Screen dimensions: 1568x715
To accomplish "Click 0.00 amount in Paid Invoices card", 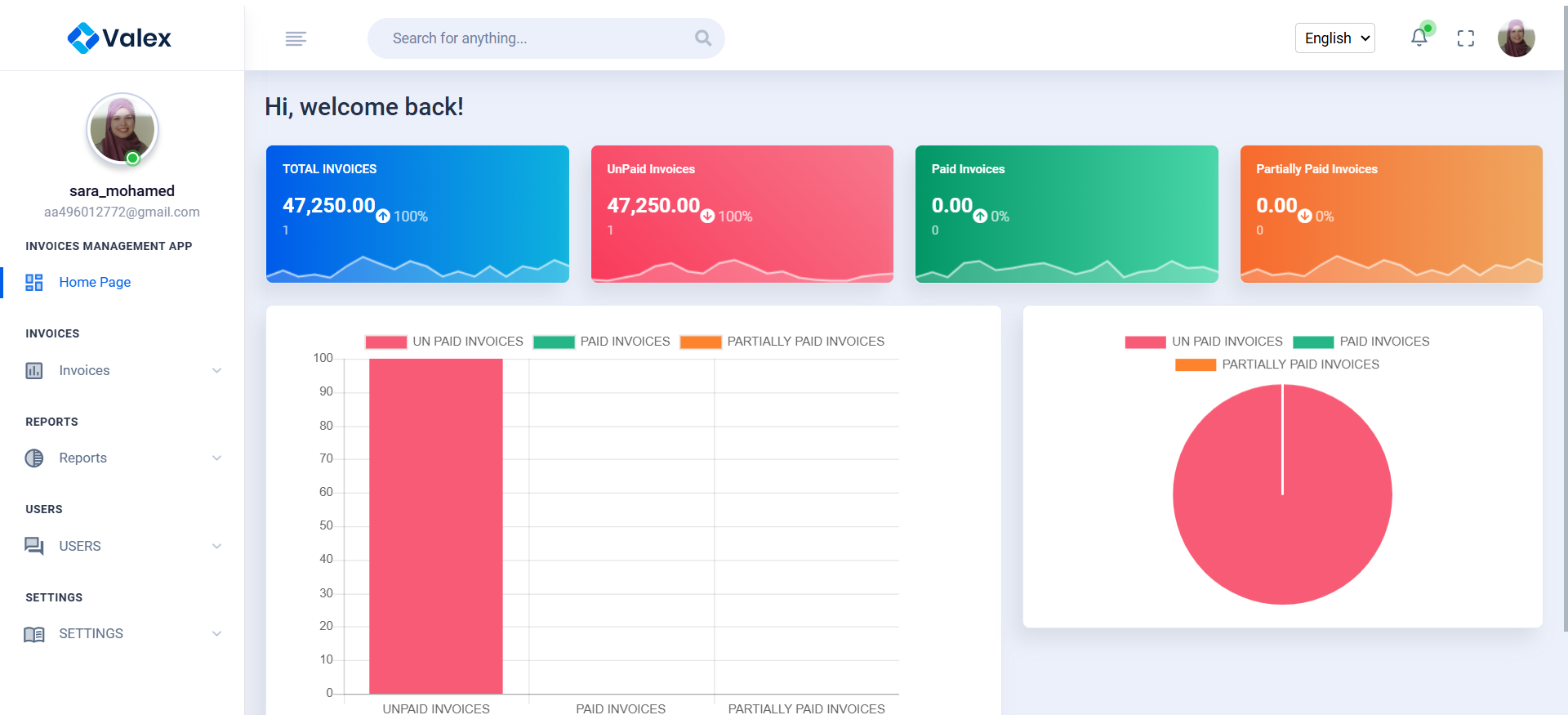I will click(x=952, y=205).
